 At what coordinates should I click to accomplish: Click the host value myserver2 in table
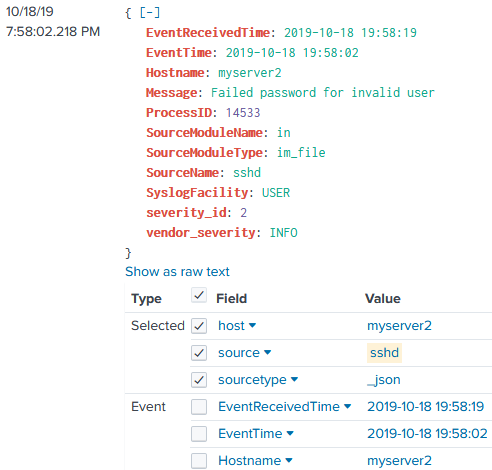point(399,326)
